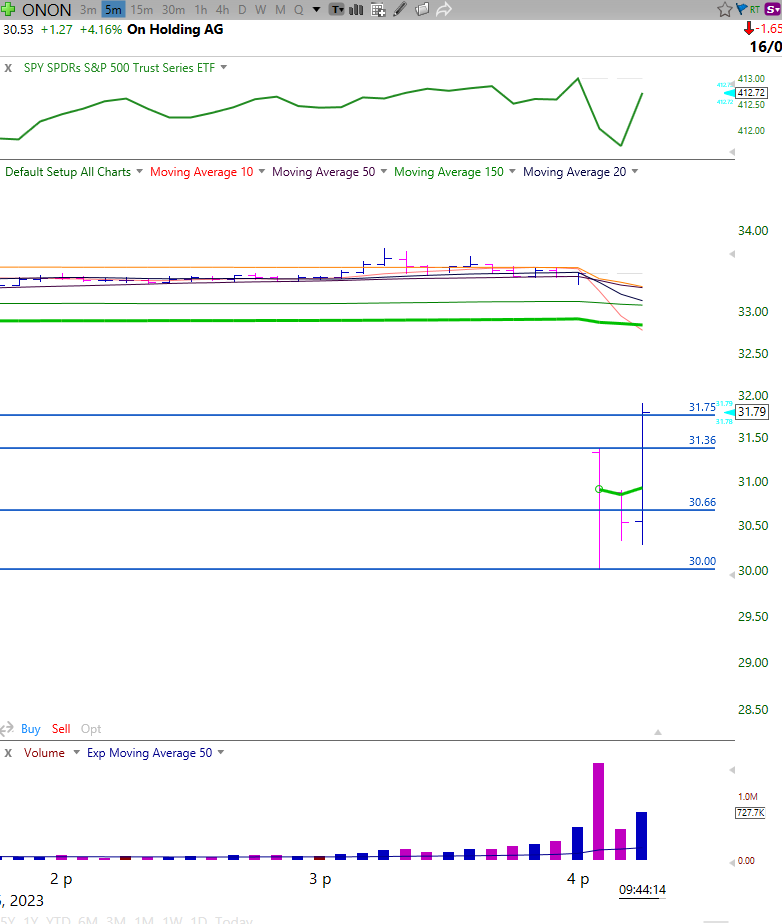The image size is (782, 924).
Task: Switch to Daily (D) timeframe
Action: click(x=242, y=10)
